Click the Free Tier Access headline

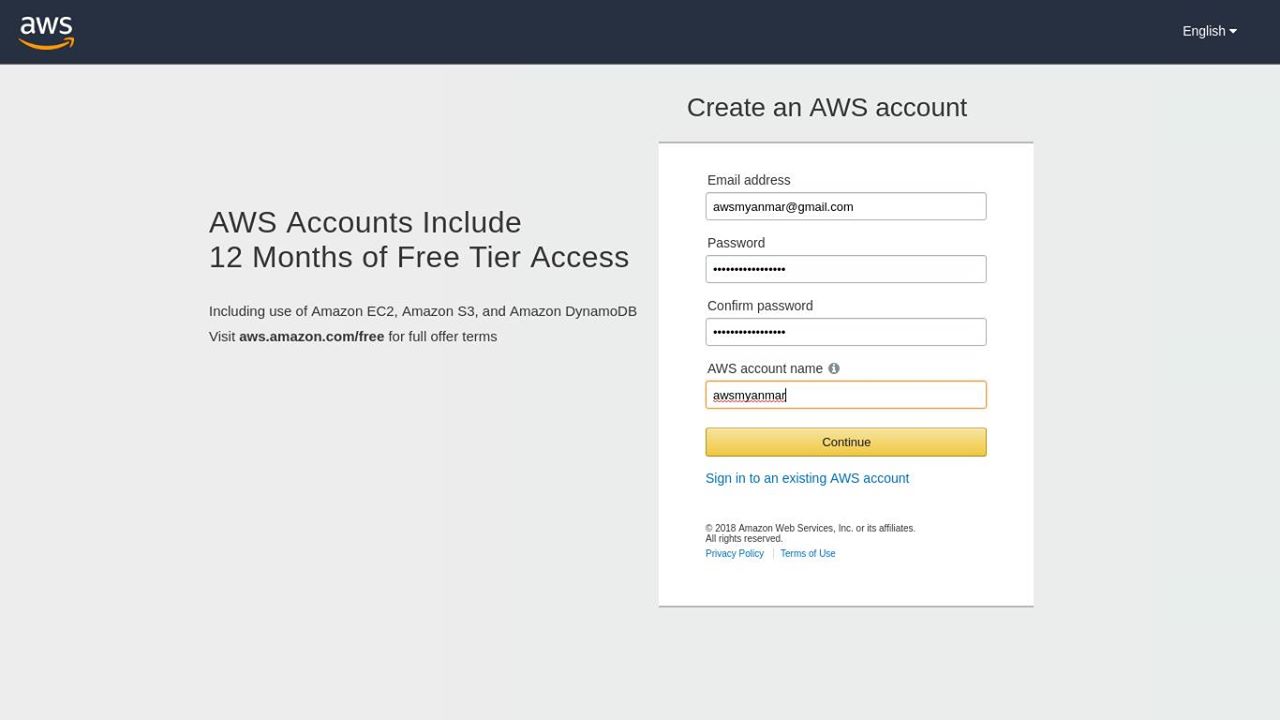418,240
